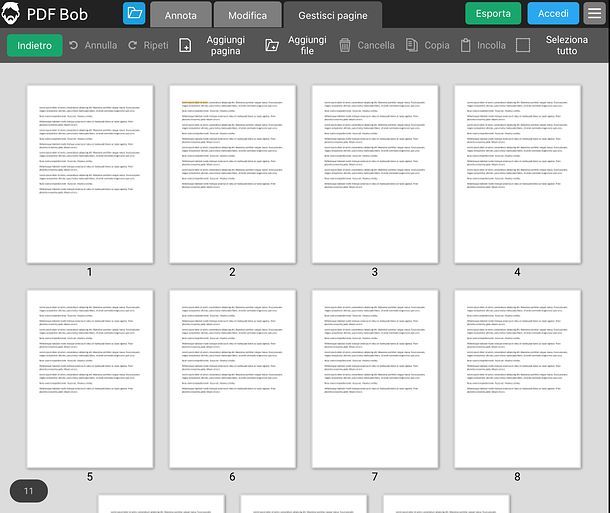This screenshot has height=513, width=610.
Task: Select page 4 thumbnail
Action: [x=517, y=174]
